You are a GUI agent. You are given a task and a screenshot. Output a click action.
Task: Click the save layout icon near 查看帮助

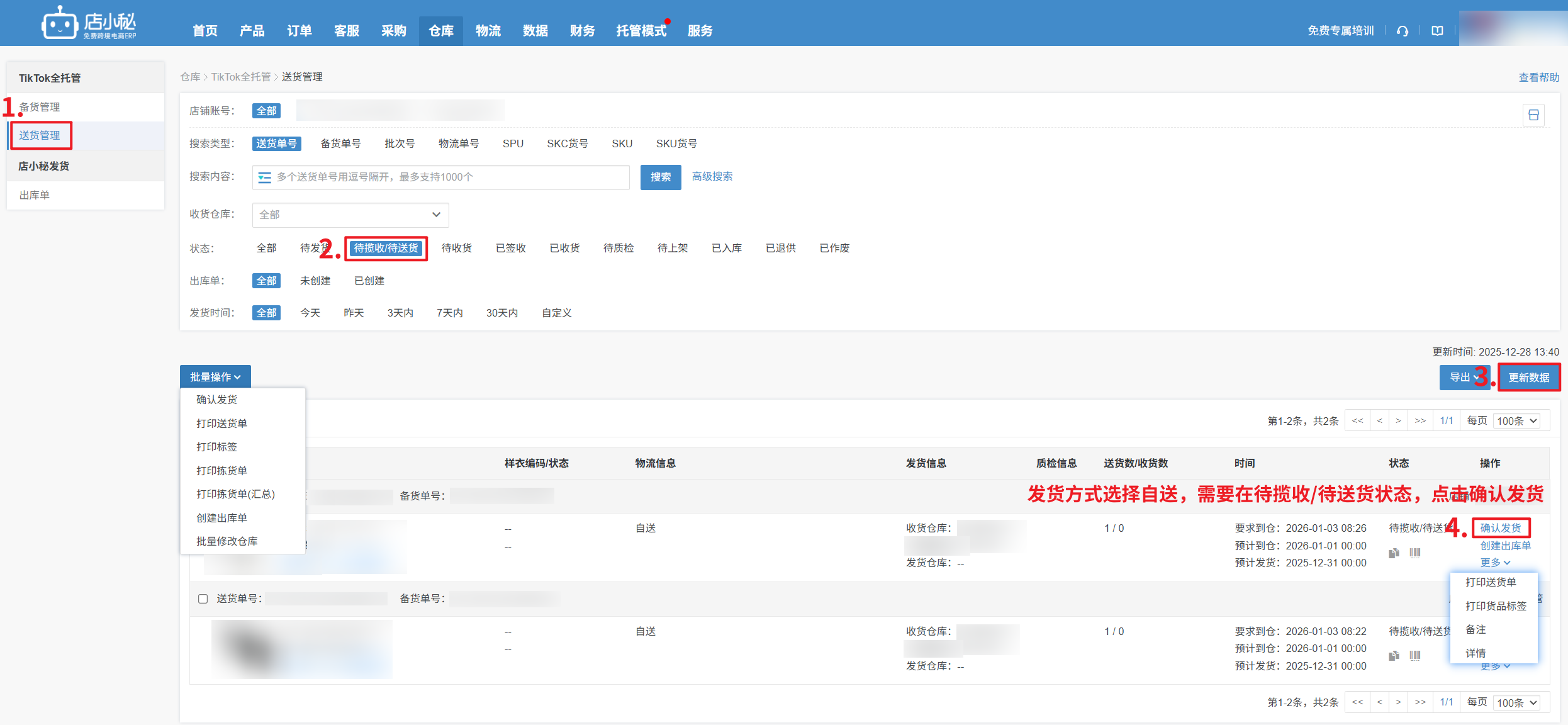point(1533,115)
